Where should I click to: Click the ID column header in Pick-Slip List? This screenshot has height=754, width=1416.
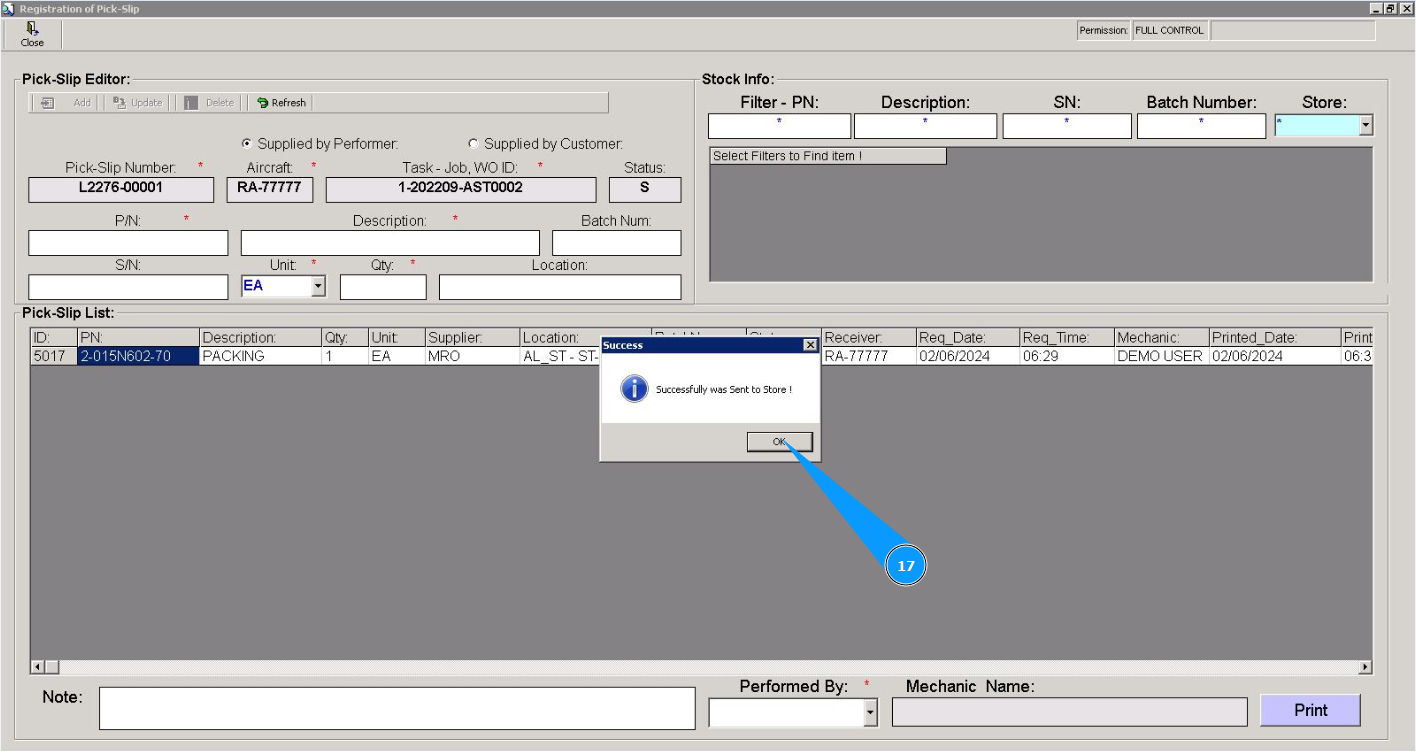(54, 338)
